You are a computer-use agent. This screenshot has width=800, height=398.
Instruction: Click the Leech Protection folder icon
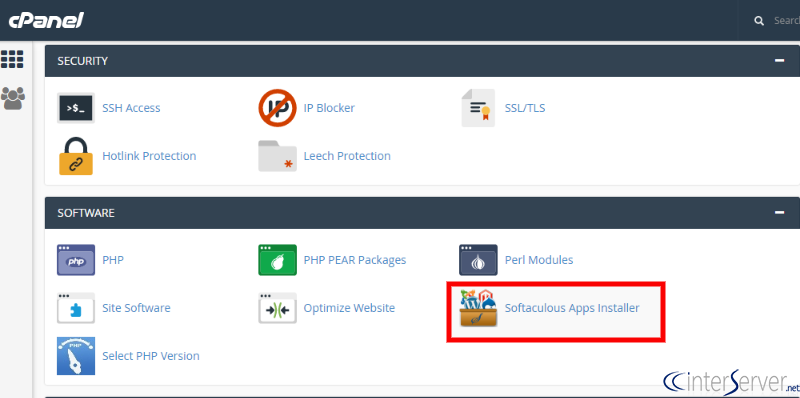[x=277, y=156]
